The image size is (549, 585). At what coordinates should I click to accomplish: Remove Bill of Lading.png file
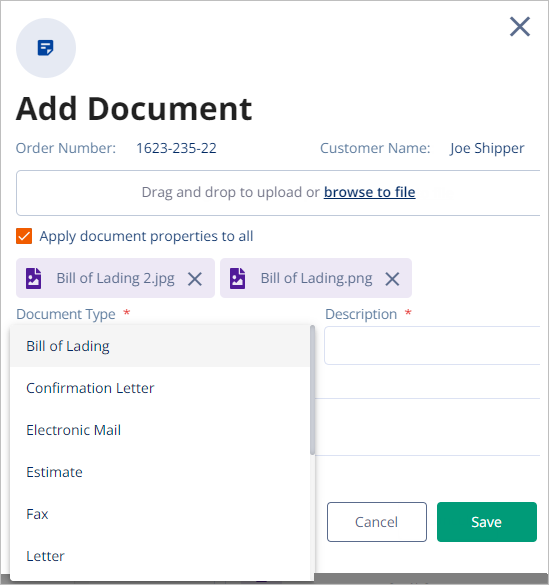392,279
